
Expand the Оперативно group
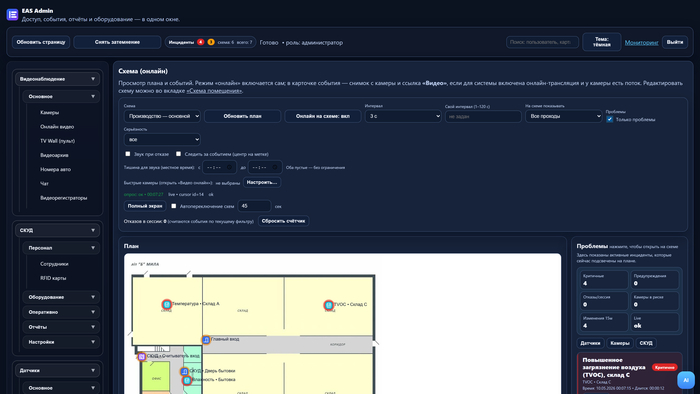pos(61,312)
